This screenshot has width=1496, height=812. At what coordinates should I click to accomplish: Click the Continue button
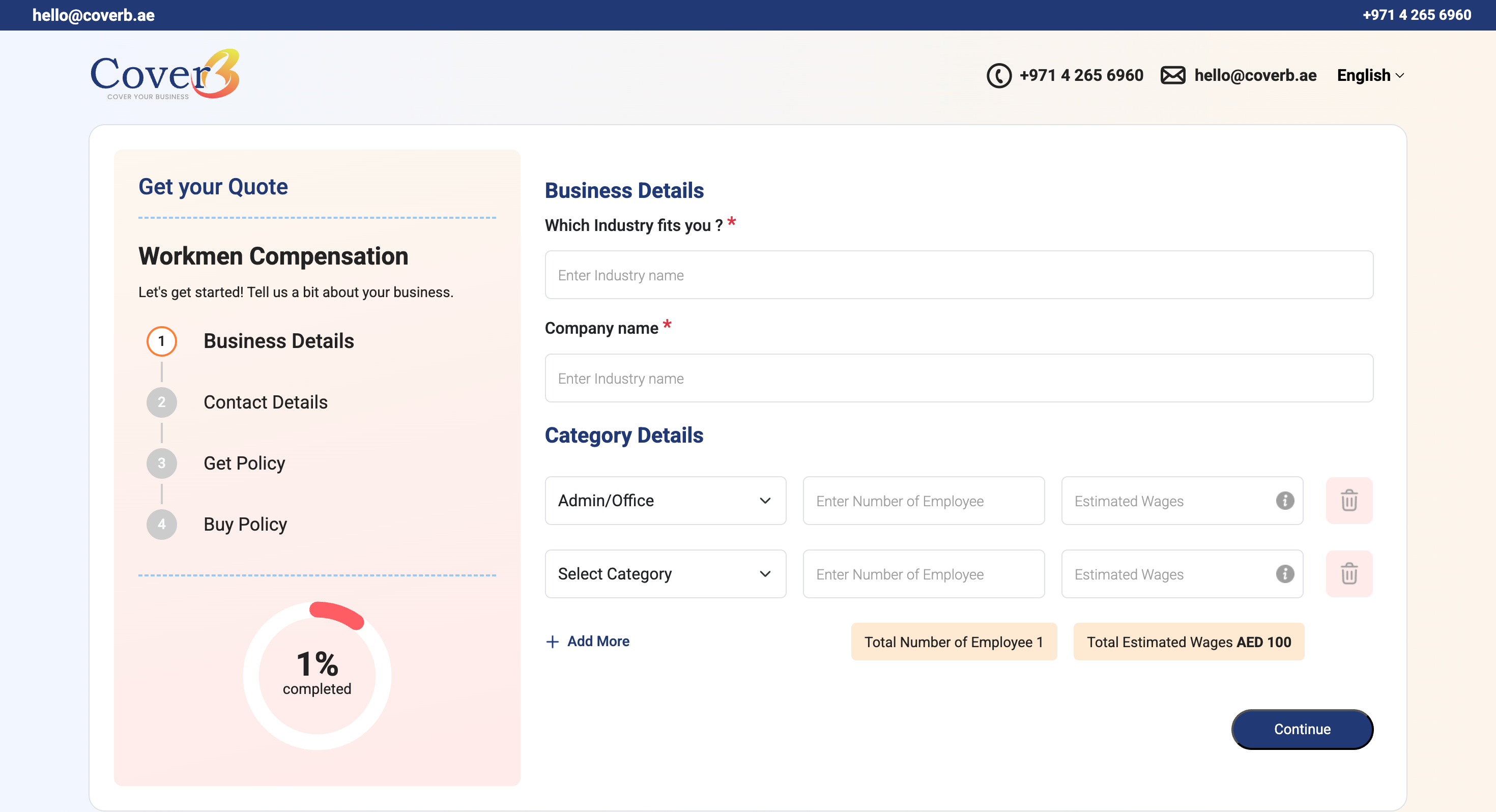1302,729
